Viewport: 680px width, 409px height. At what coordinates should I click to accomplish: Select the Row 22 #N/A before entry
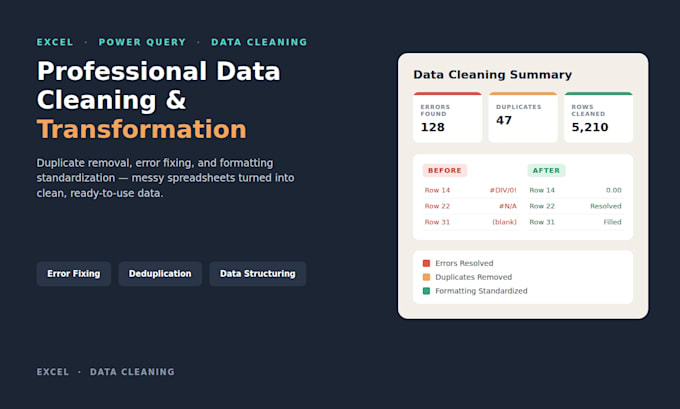point(471,206)
